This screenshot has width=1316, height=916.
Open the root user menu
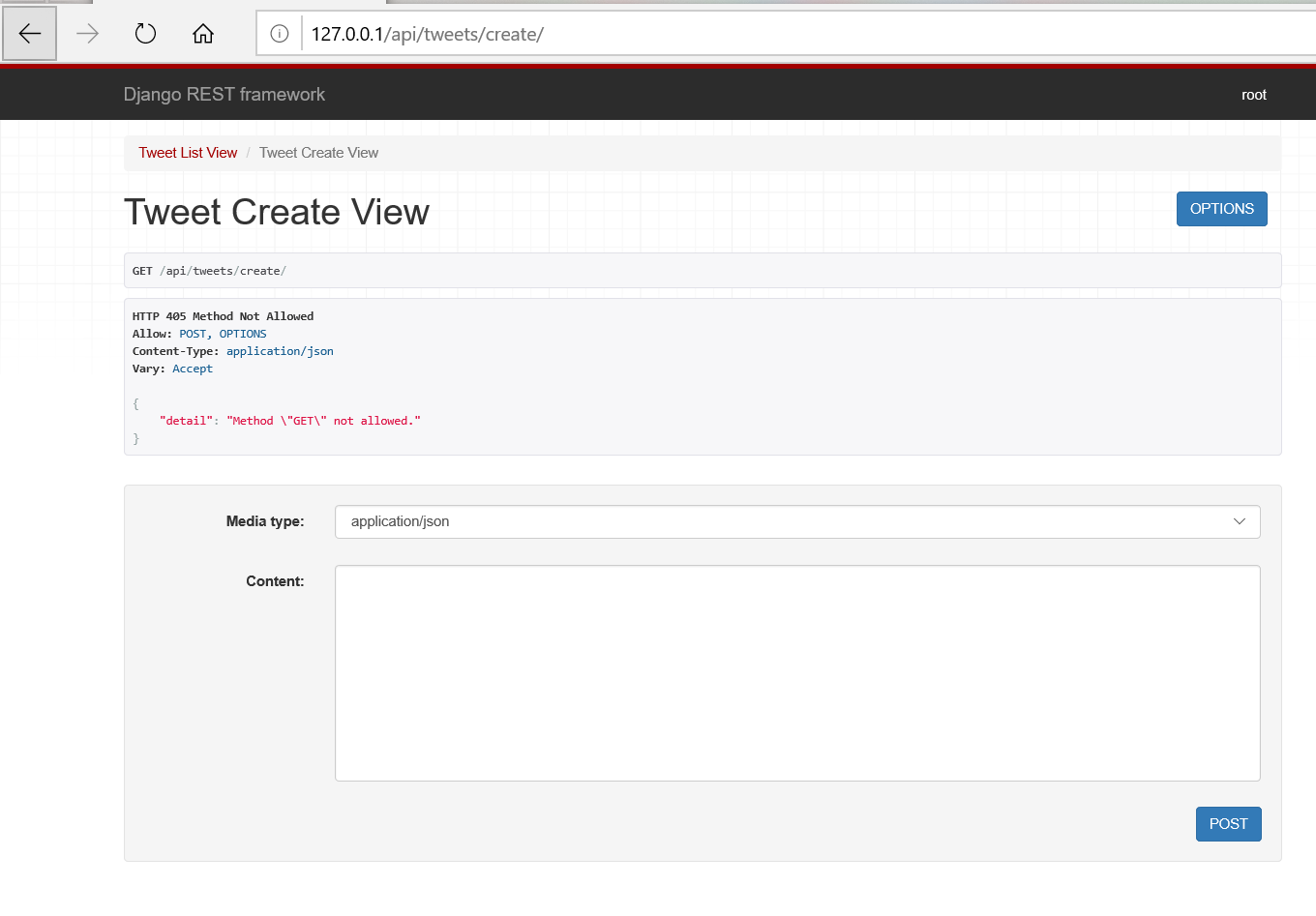tap(1254, 95)
